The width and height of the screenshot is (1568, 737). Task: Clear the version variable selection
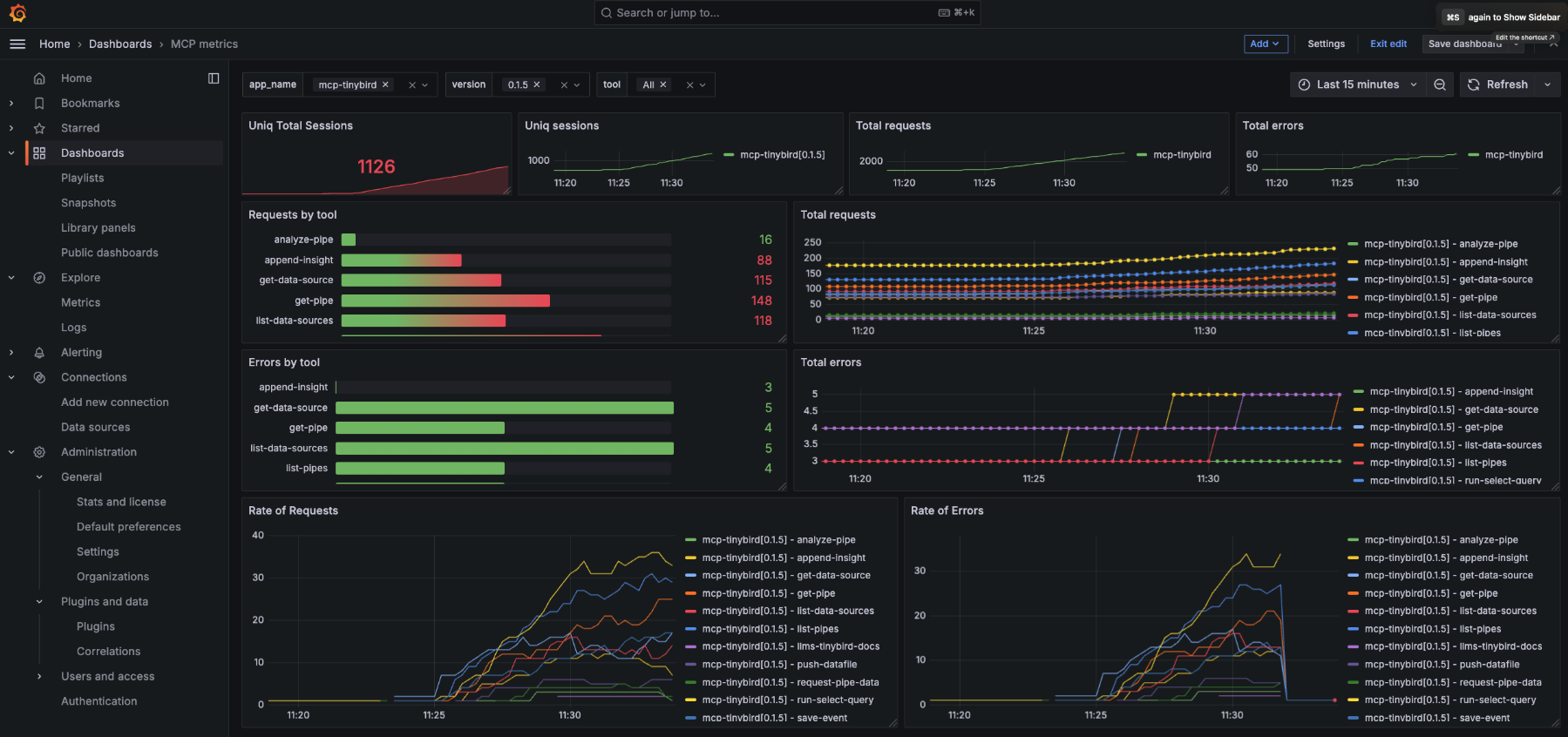coord(564,85)
